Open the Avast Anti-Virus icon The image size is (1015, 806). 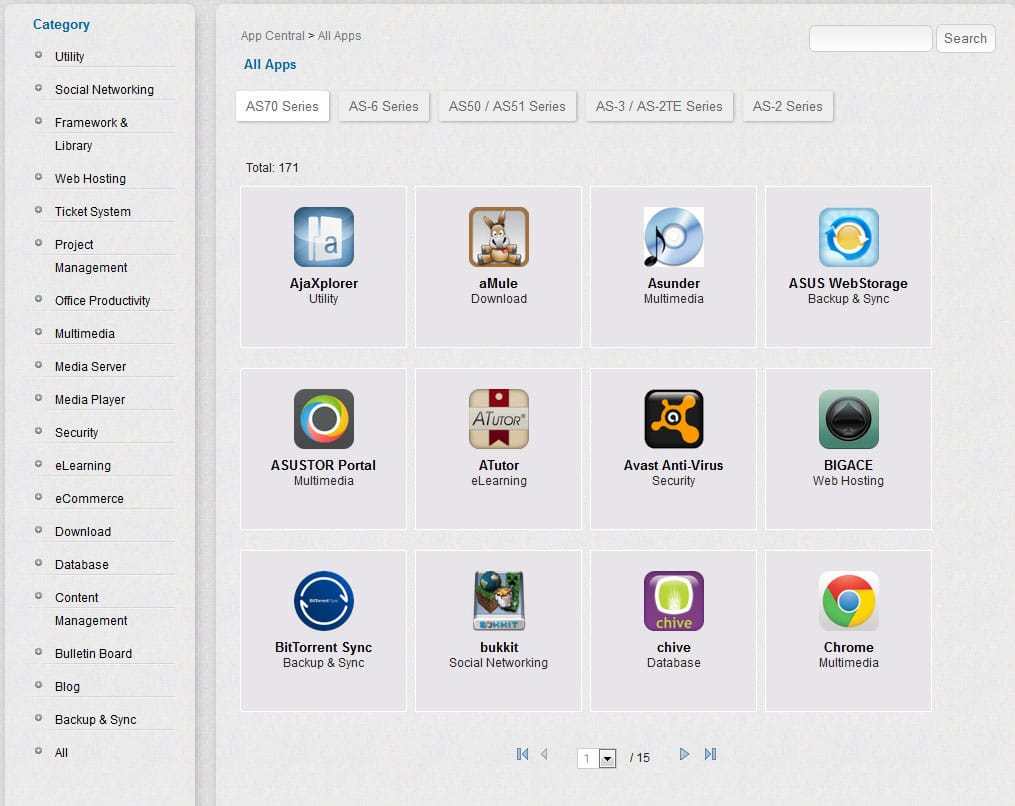[x=673, y=419]
